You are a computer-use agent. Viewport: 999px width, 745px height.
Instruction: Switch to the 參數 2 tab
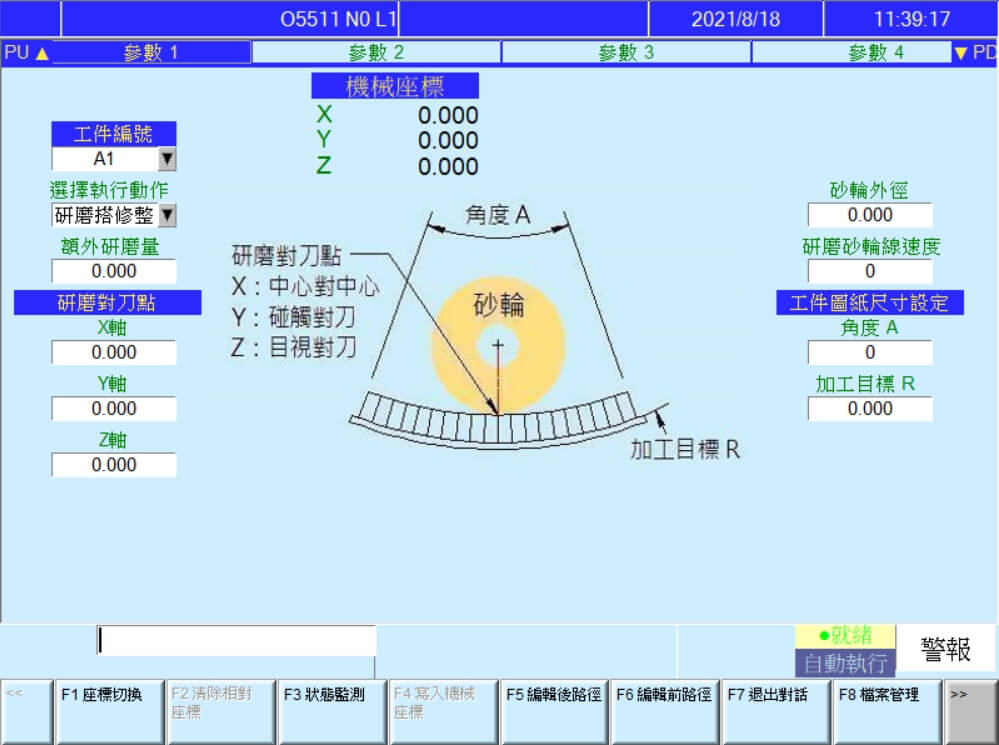[x=376, y=53]
